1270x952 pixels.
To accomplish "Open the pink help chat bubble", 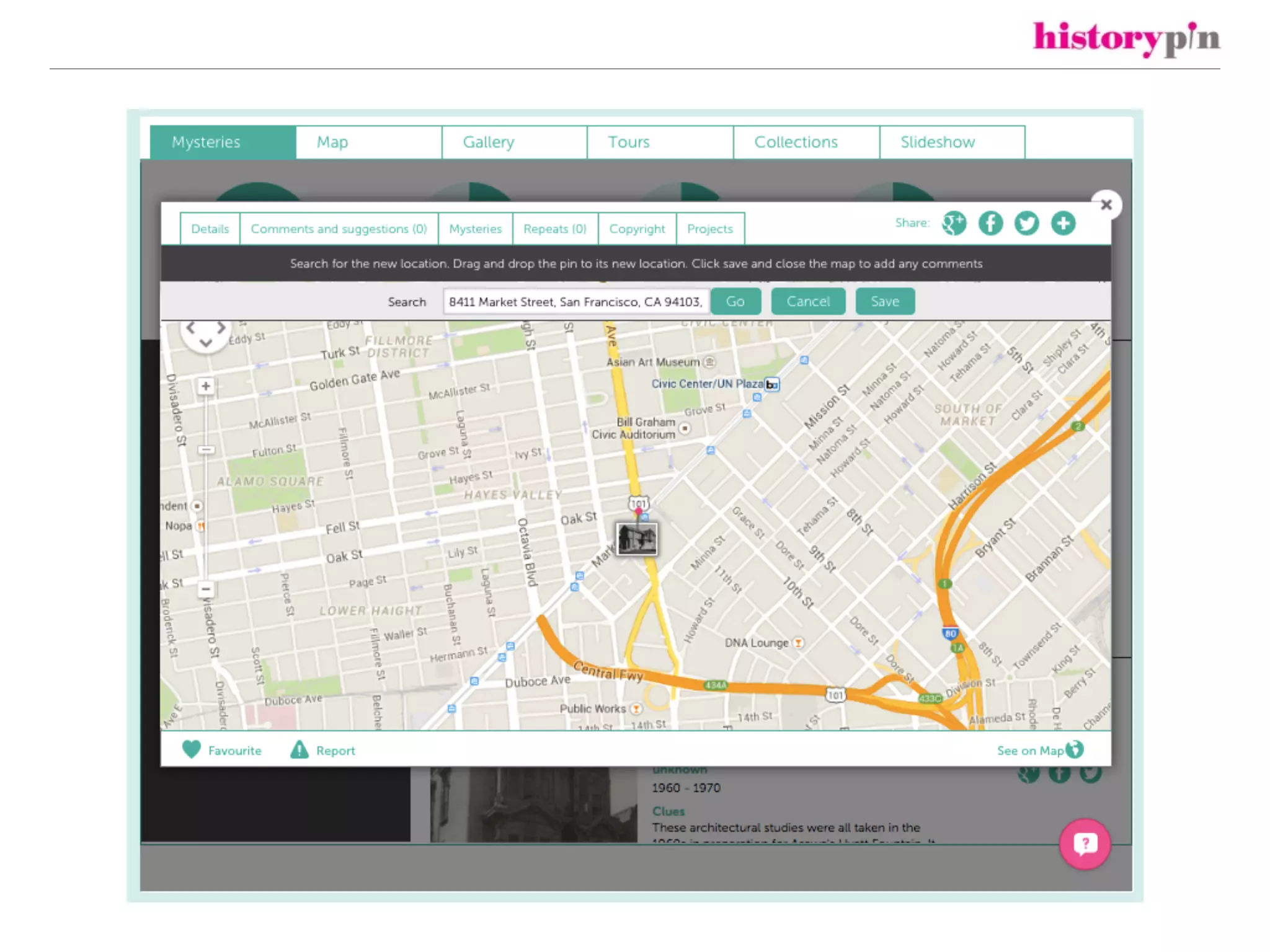I will 1085,844.
